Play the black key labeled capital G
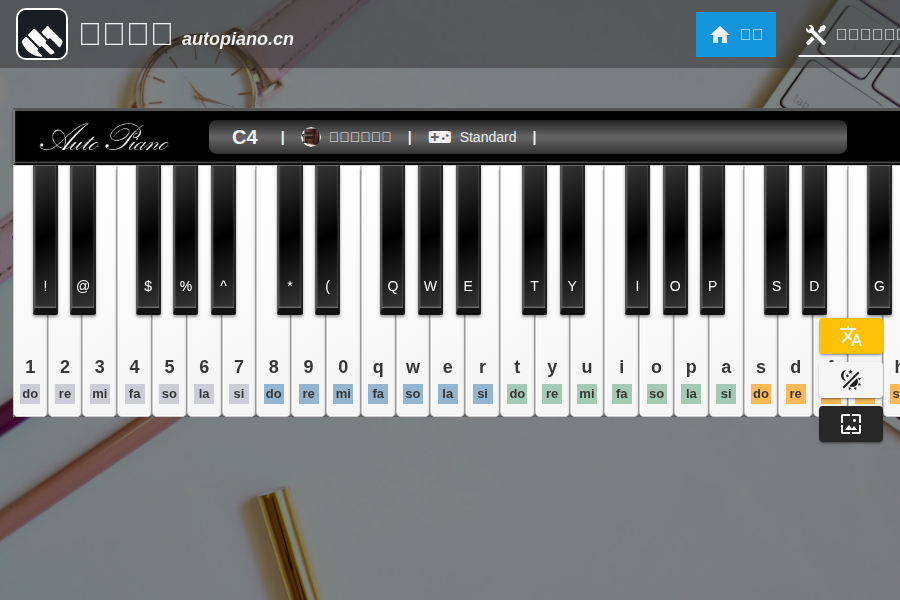The image size is (900, 600). pos(879,239)
